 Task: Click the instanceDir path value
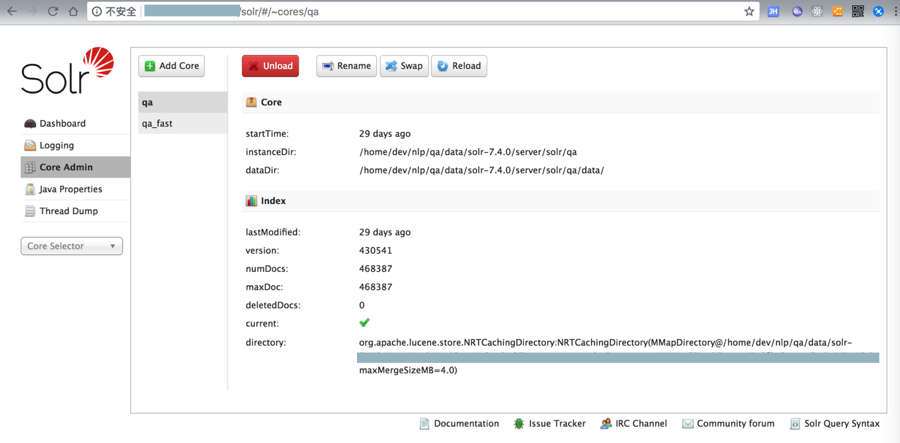point(468,152)
